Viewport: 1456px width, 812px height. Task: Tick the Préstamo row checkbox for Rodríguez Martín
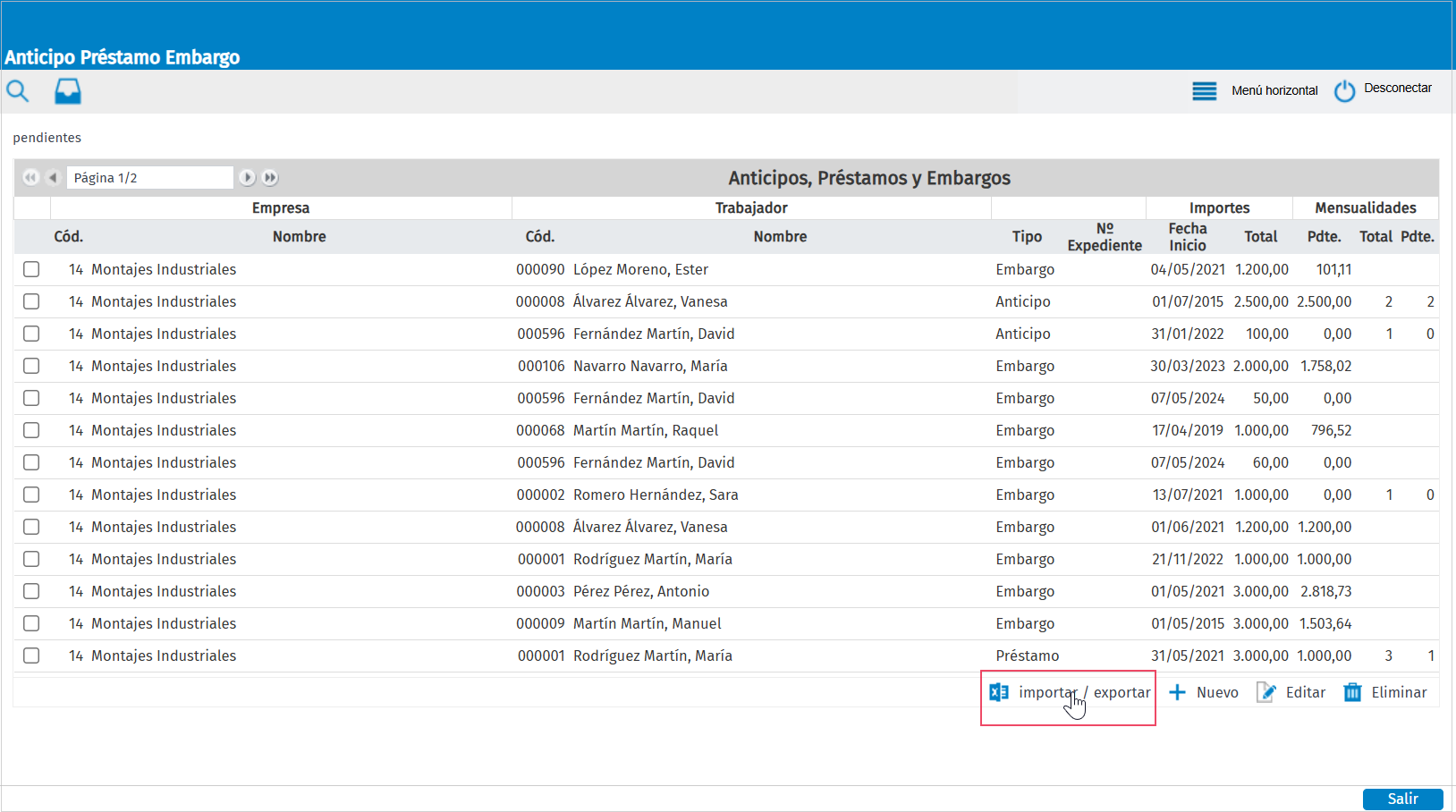(x=31, y=656)
